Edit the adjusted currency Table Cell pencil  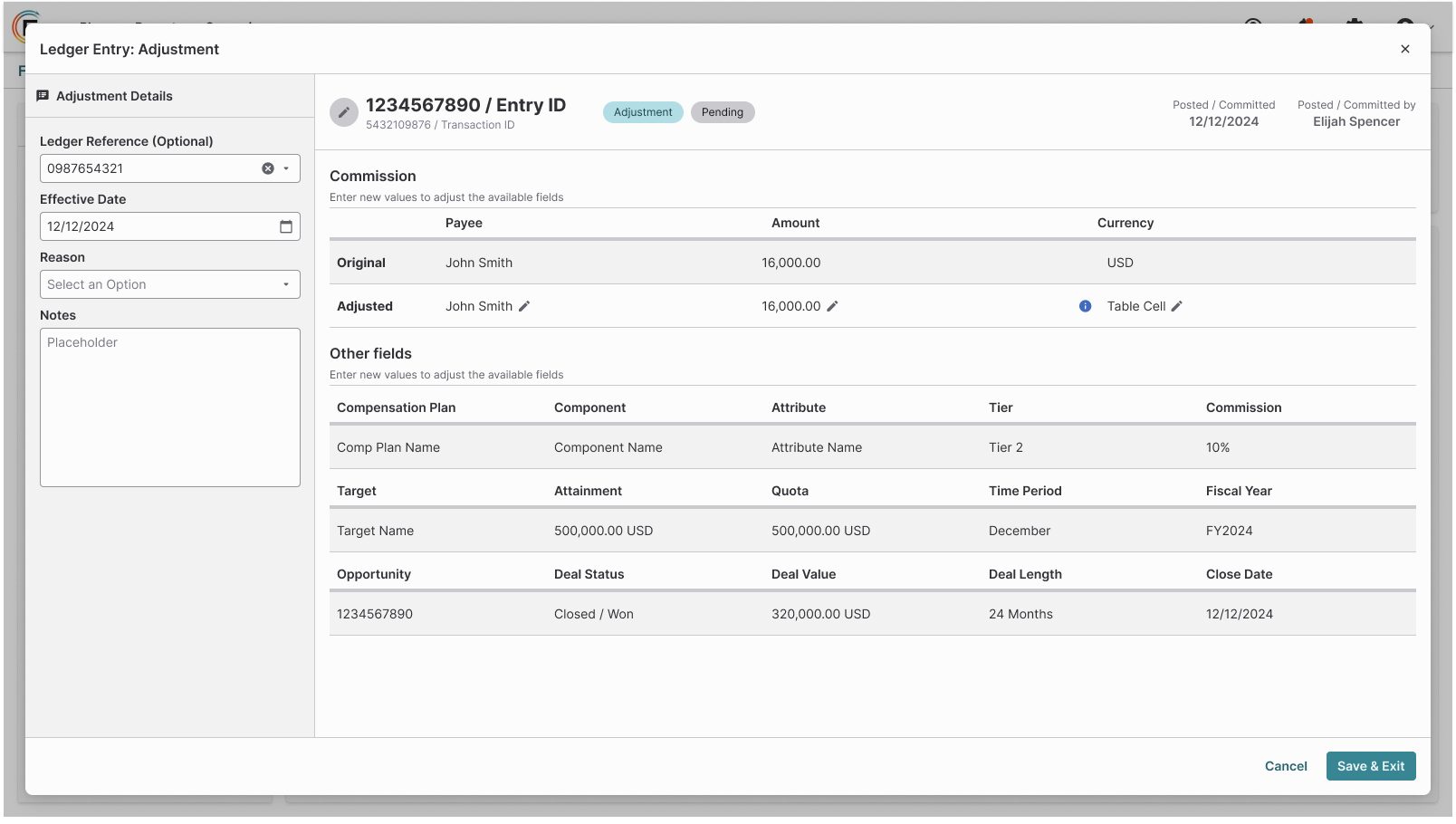point(1177,306)
